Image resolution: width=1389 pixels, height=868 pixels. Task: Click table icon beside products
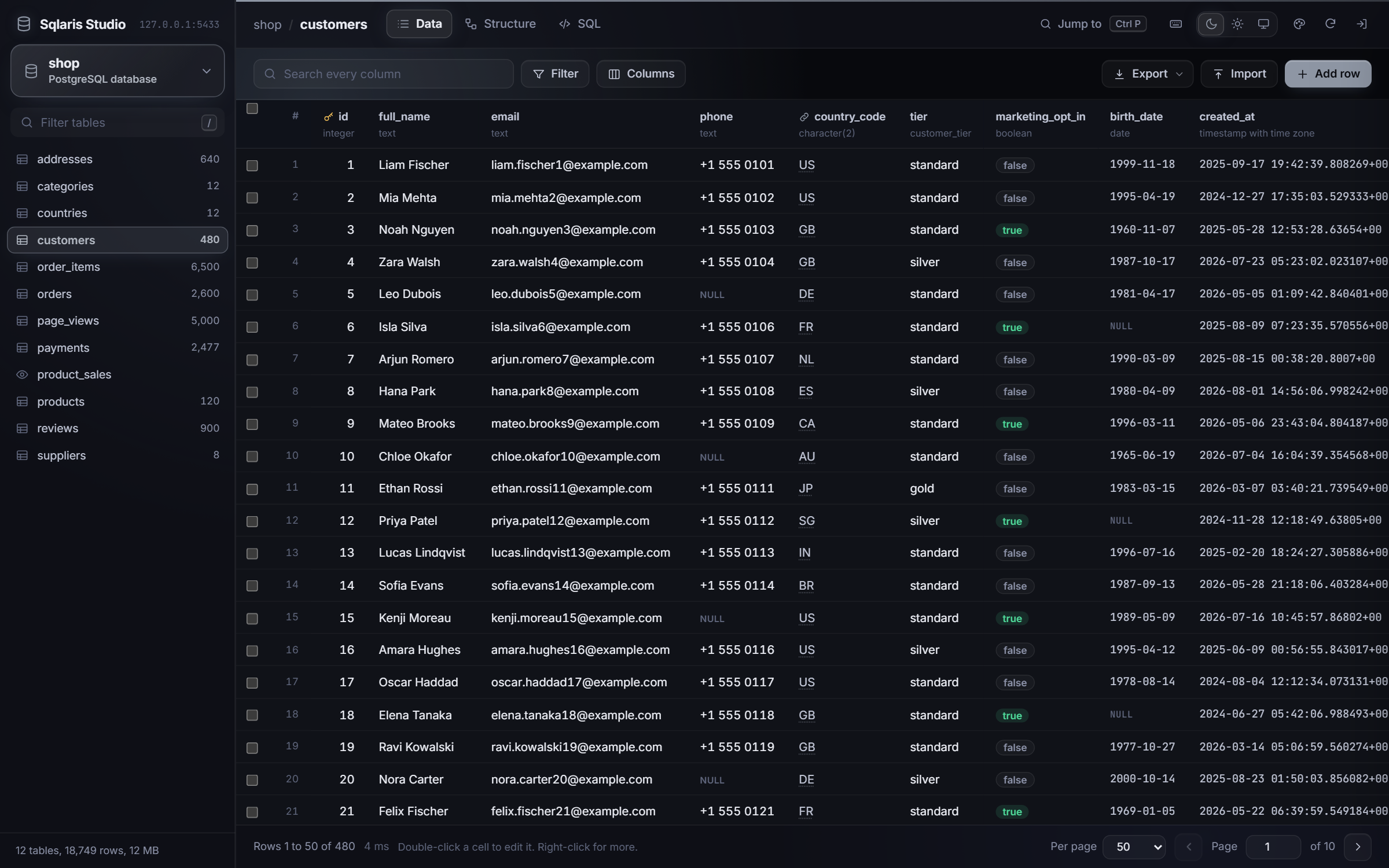(23, 402)
